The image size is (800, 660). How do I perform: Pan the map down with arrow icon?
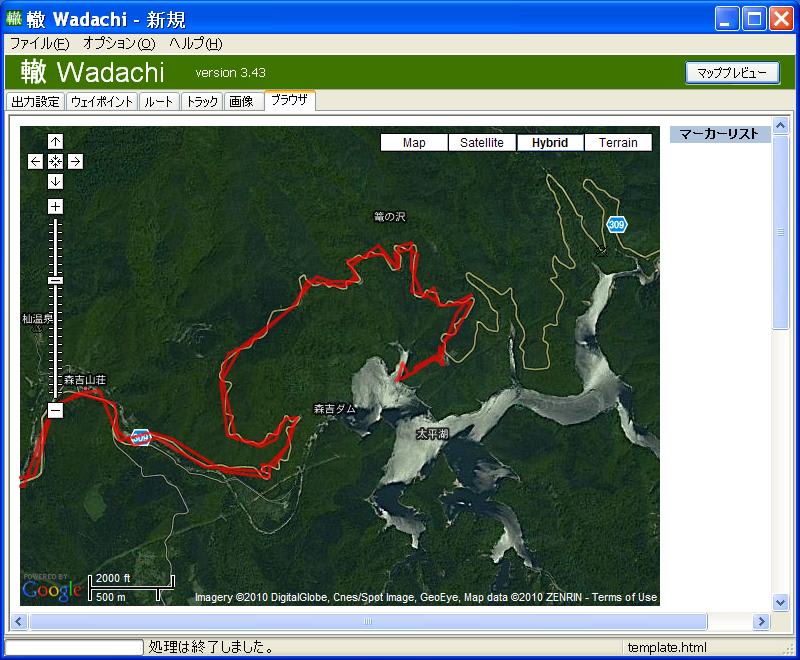pyautogui.click(x=55, y=181)
